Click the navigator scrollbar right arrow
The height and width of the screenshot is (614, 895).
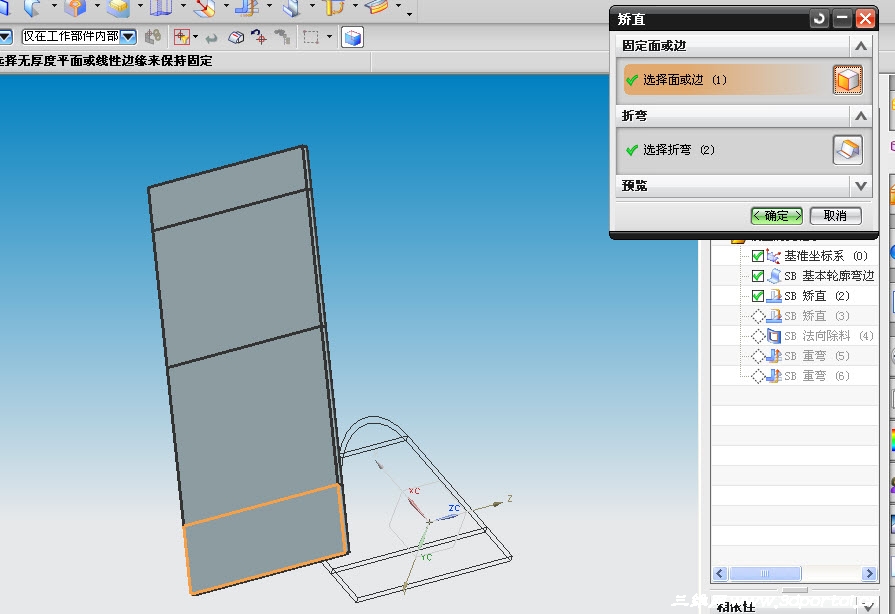click(869, 573)
